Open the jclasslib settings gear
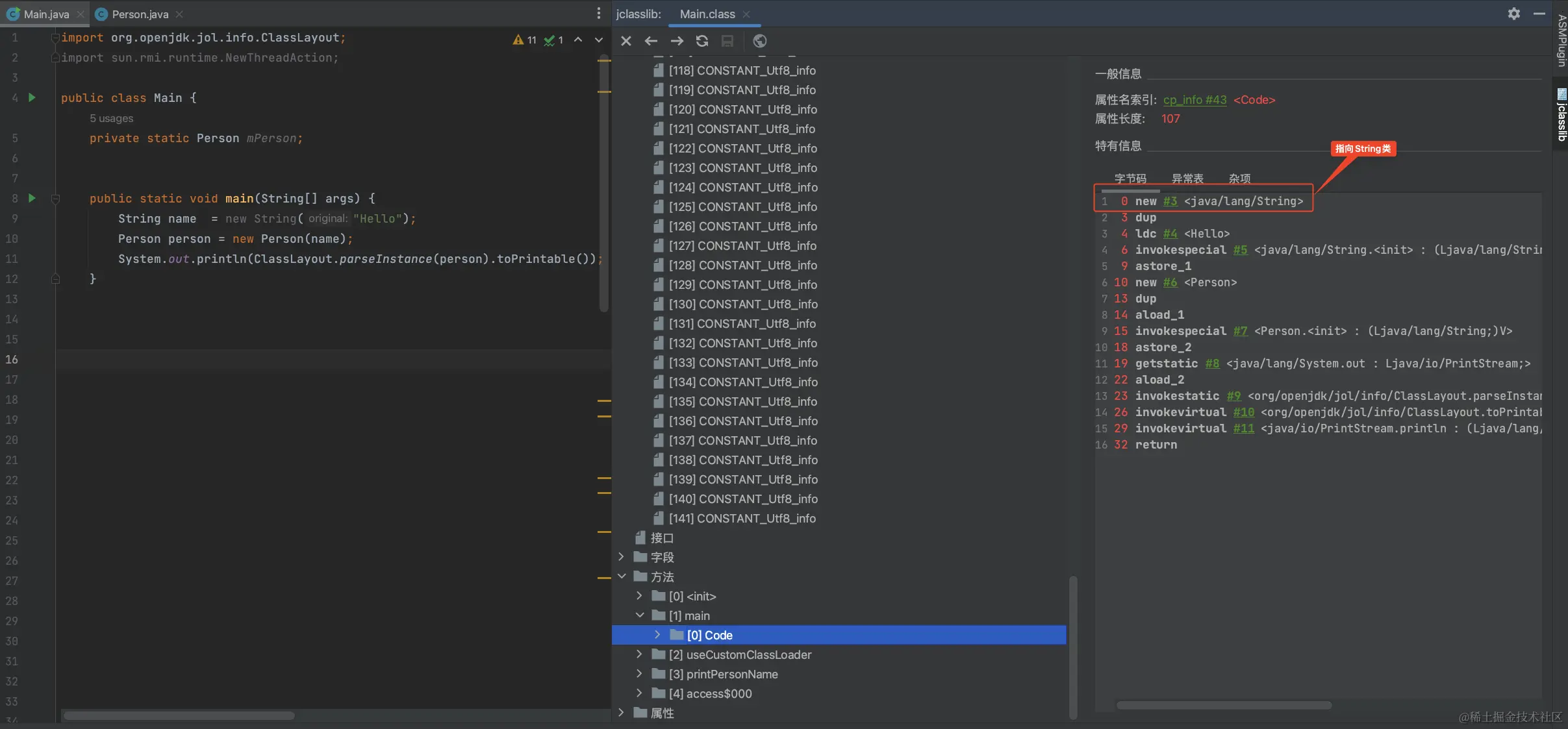Screen dimensions: 1568x729 click(x=1514, y=14)
